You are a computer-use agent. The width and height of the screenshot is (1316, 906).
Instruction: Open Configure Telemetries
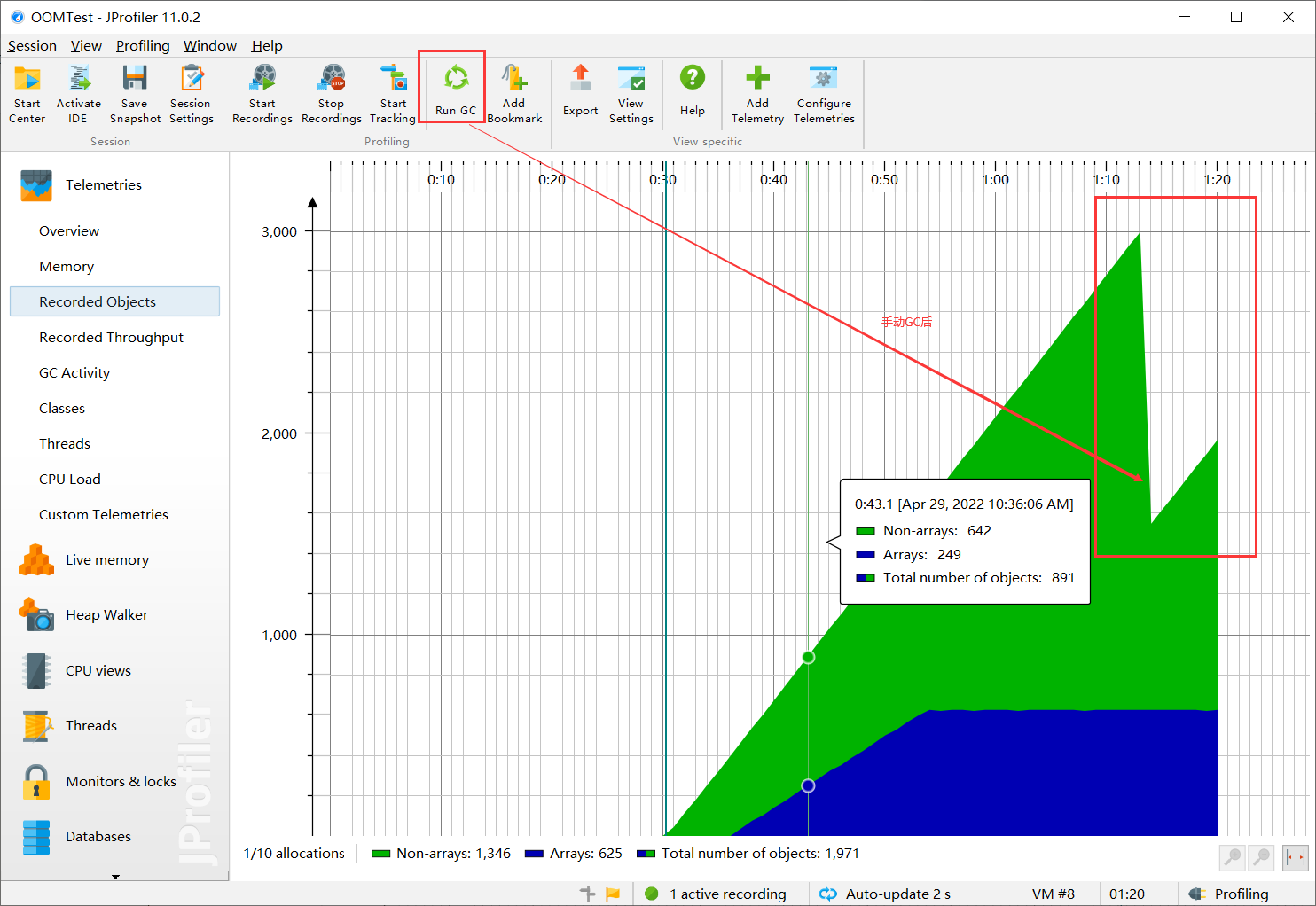[824, 93]
